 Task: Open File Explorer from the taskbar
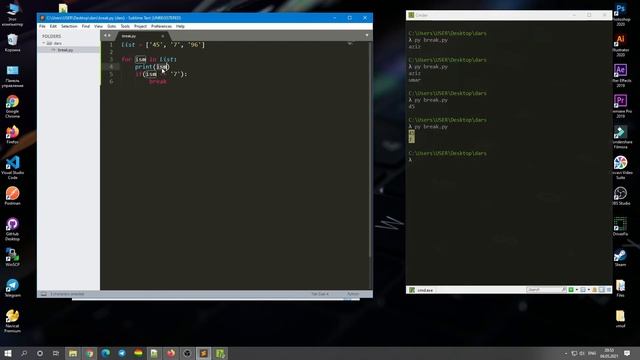click(x=73, y=353)
